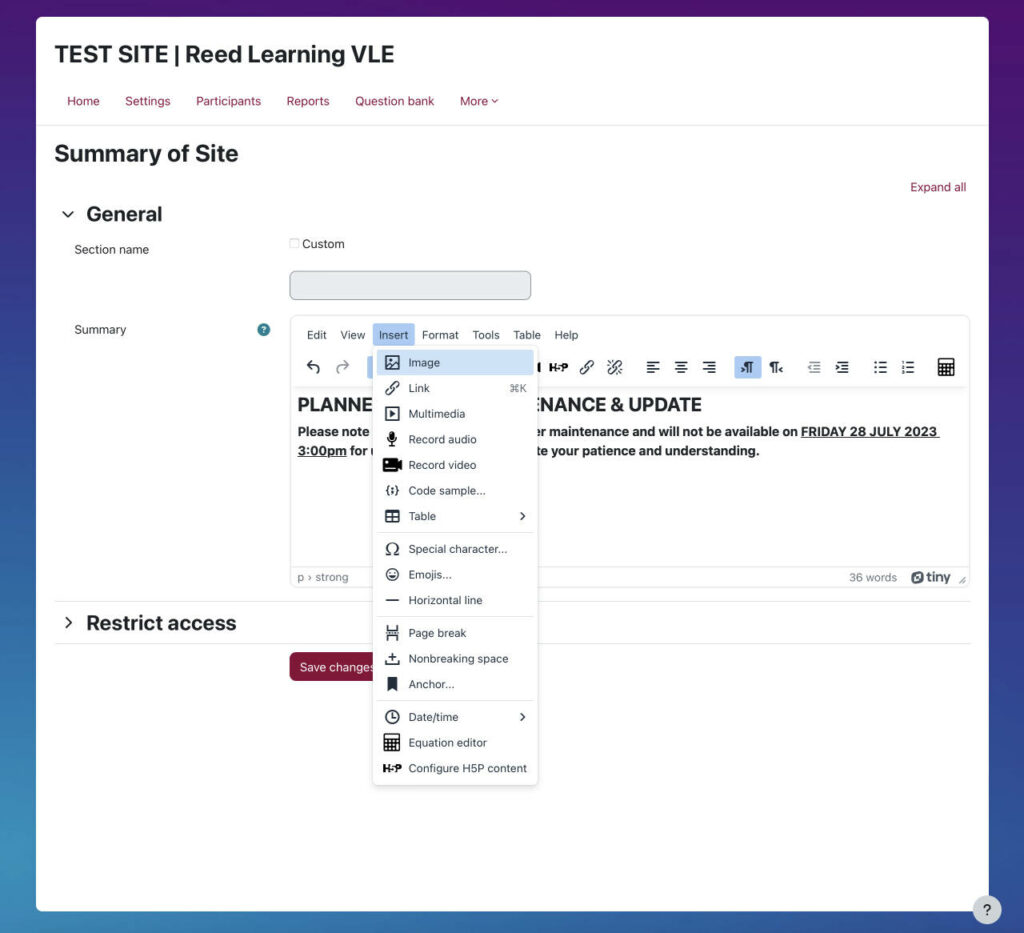The height and width of the screenshot is (933, 1024).
Task: Open the H5P insert icon
Action: [559, 367]
